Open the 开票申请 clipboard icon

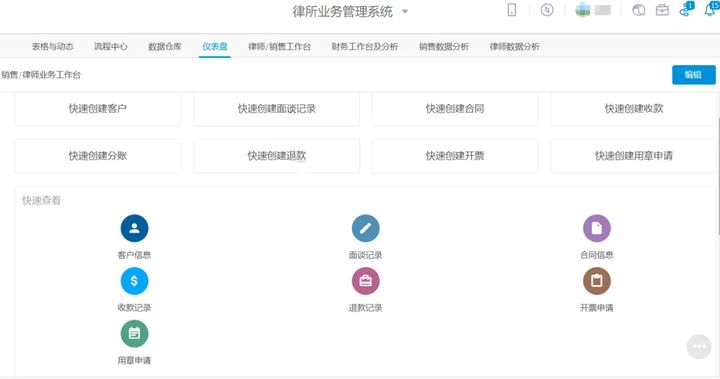(x=596, y=281)
